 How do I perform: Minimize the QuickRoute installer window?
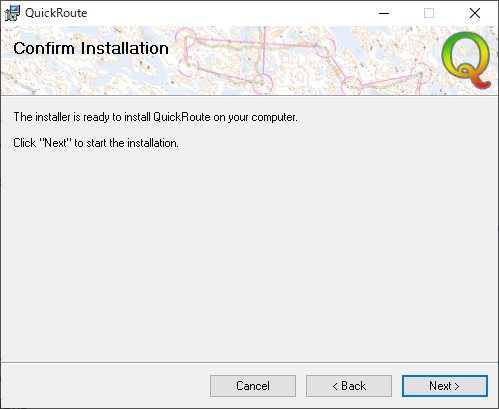click(384, 13)
